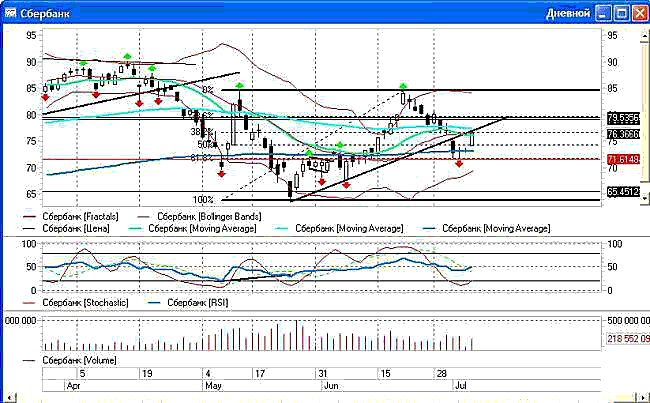The image size is (650, 403).
Task: Click the Fibonacci 100% level label
Action: click(203, 199)
